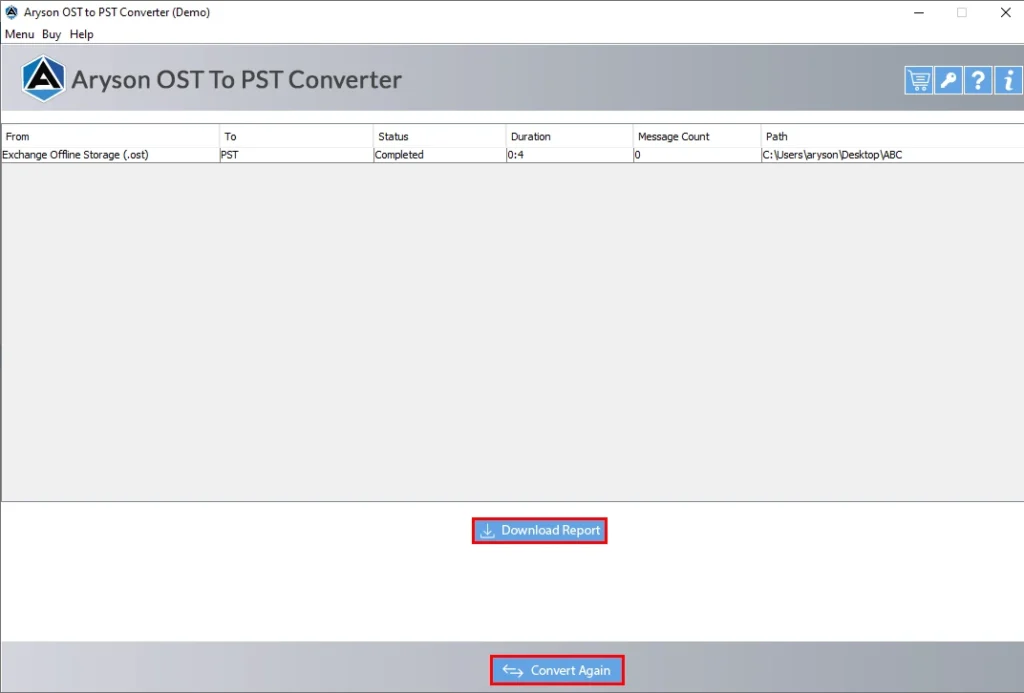This screenshot has width=1024, height=693.
Task: Click the Duration column header
Action: [x=570, y=137]
